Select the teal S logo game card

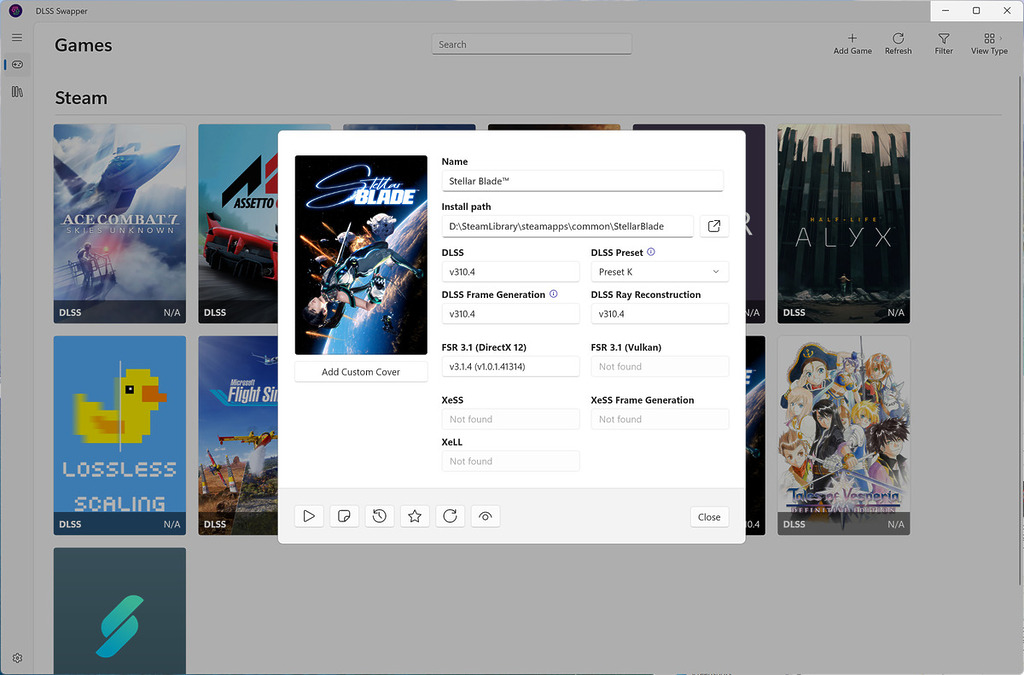point(120,610)
